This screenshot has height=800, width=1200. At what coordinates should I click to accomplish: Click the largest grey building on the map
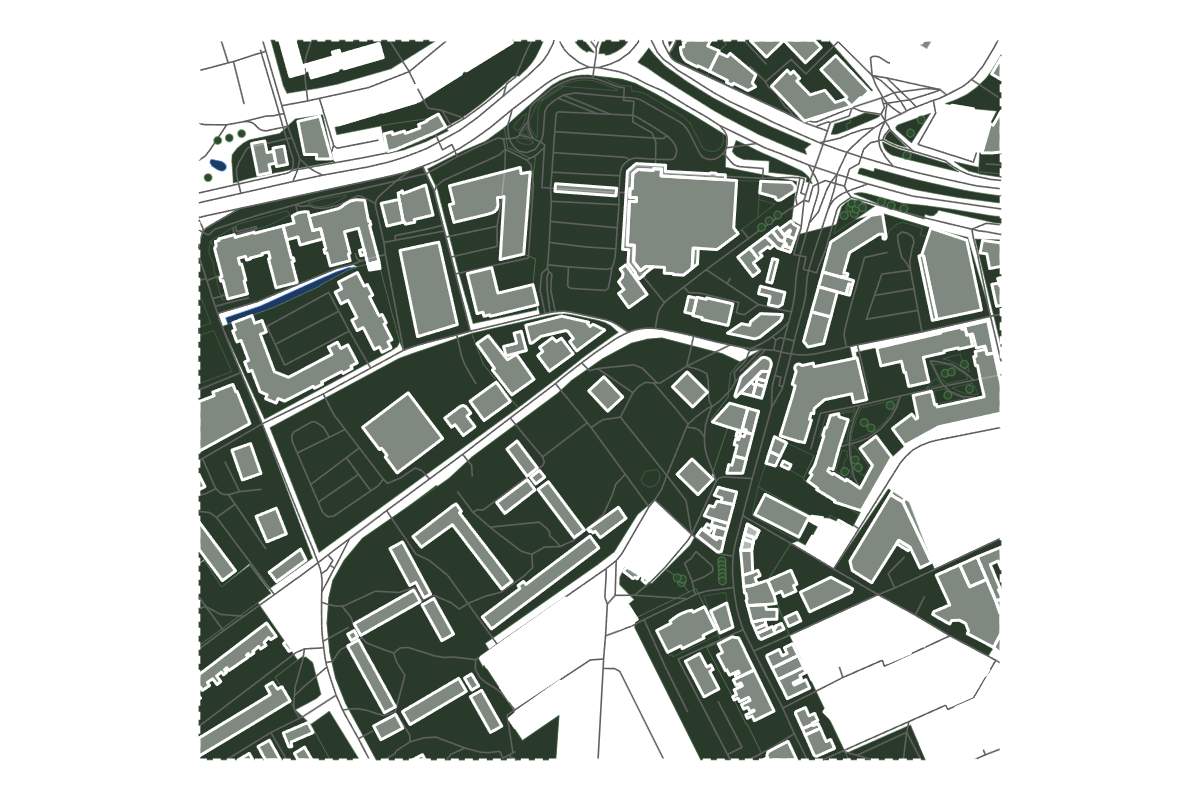coord(681,220)
